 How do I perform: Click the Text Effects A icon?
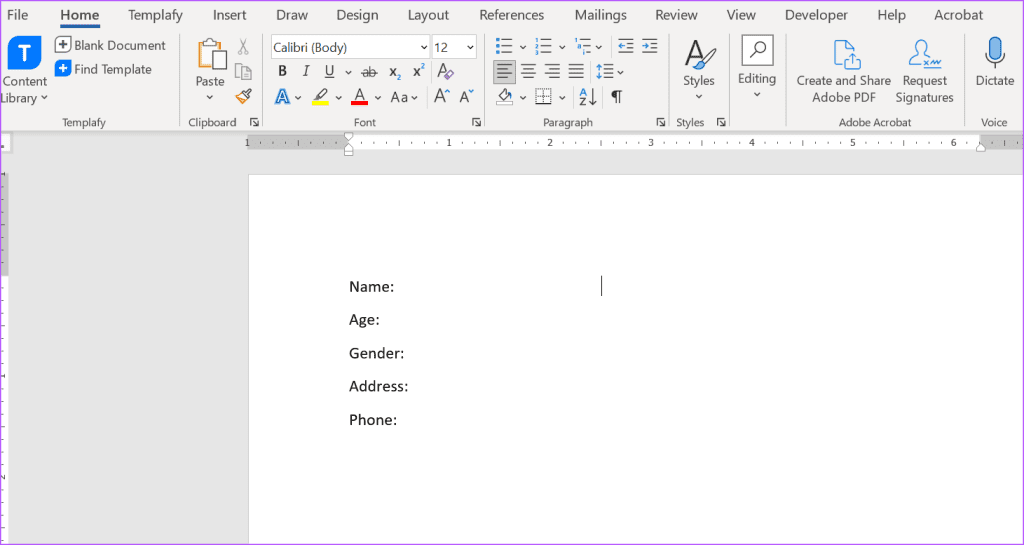(x=282, y=97)
